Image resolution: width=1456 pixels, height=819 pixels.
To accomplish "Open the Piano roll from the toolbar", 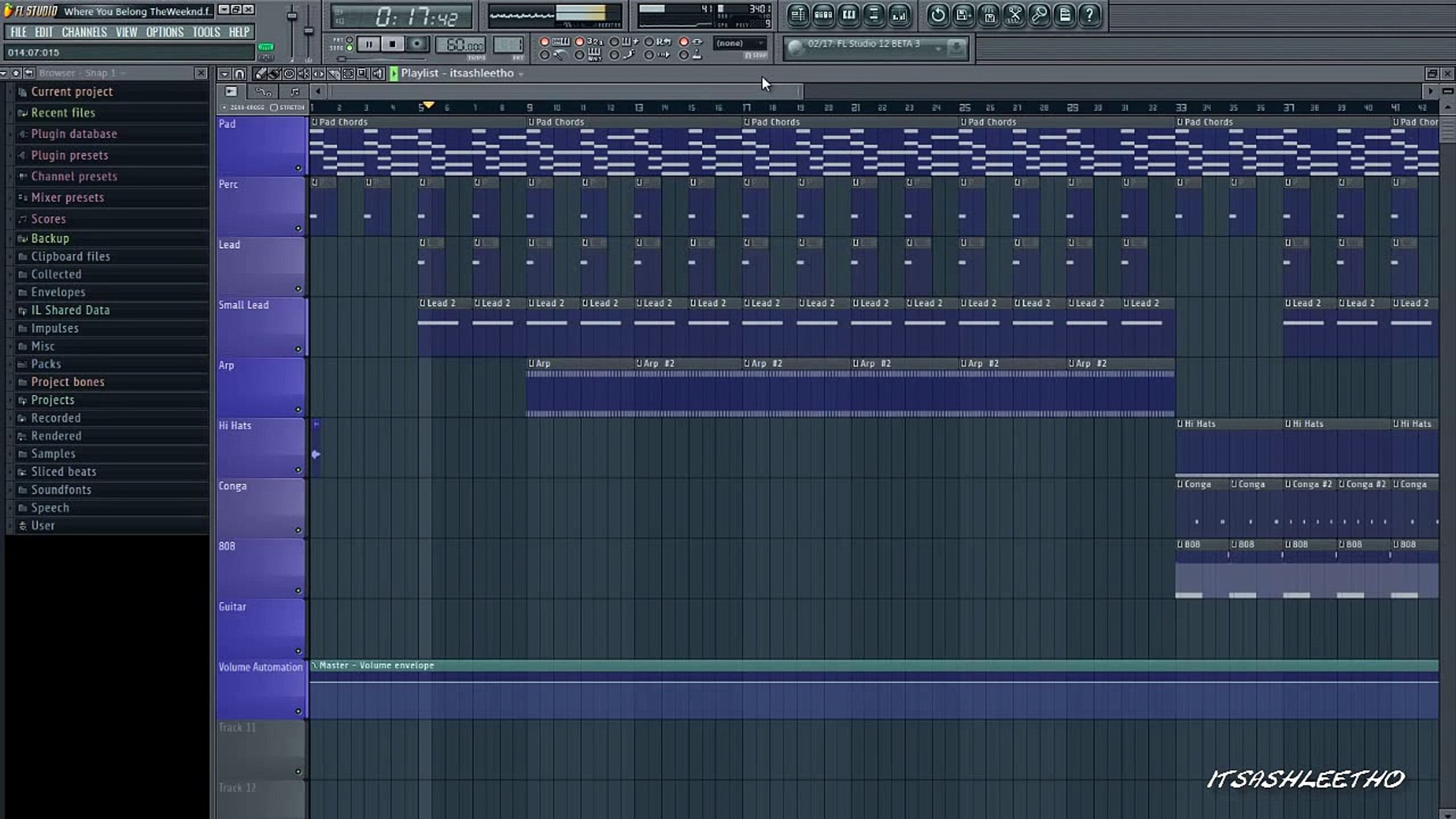I will click(848, 14).
